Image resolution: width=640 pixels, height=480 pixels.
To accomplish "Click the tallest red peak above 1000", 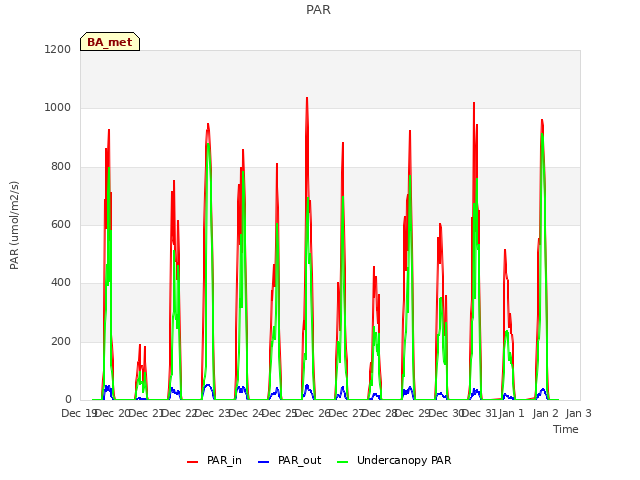I will point(307,99).
